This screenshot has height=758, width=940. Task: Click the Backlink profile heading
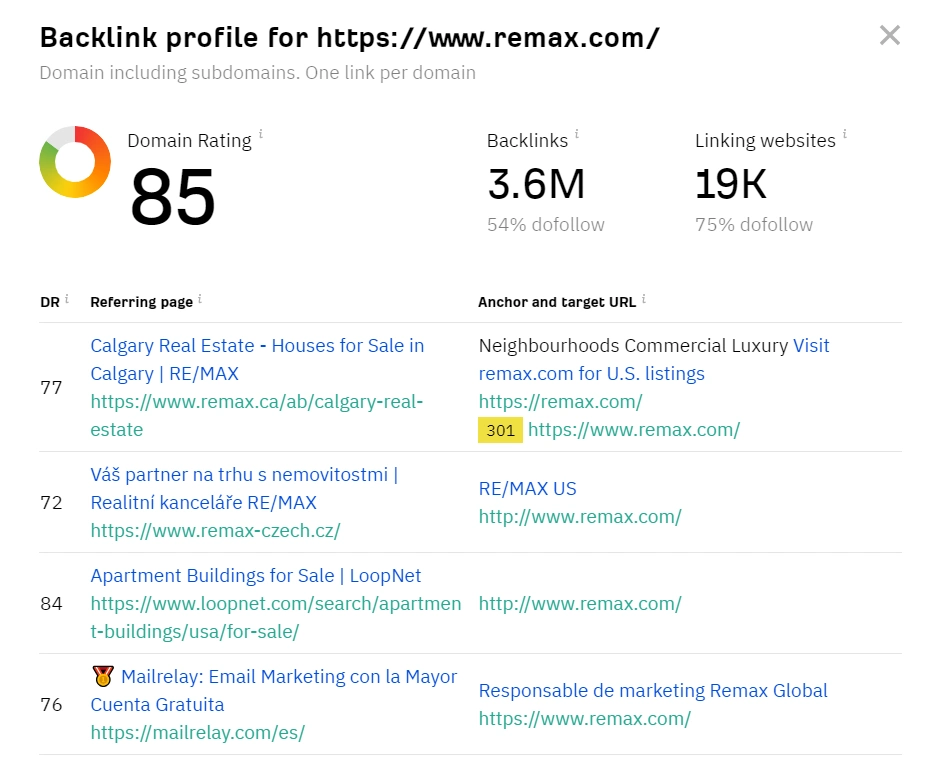(x=350, y=38)
